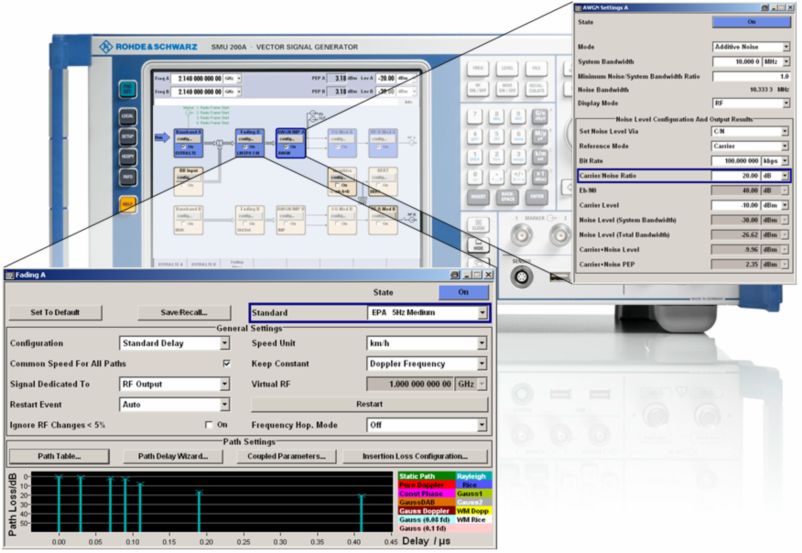Tap the k/m unit key
802x553 pixels.
tap(540, 156)
